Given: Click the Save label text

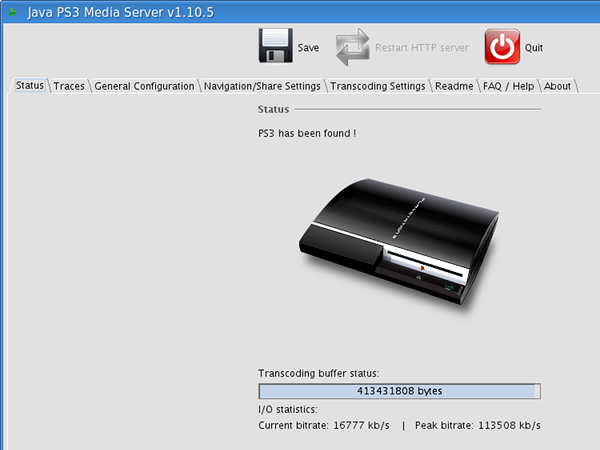Looking at the screenshot, I should point(308,48).
